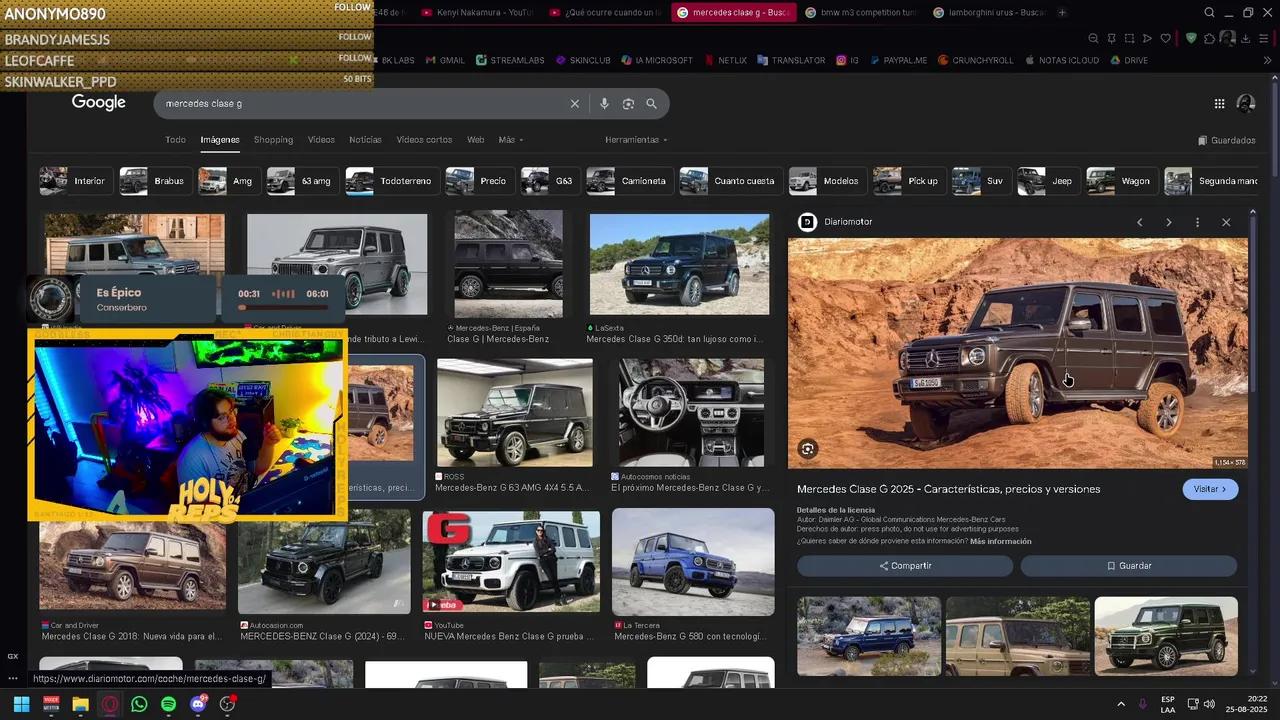The image size is (1280, 720).
Task: Open the Google apps grid
Action: coord(1219,103)
